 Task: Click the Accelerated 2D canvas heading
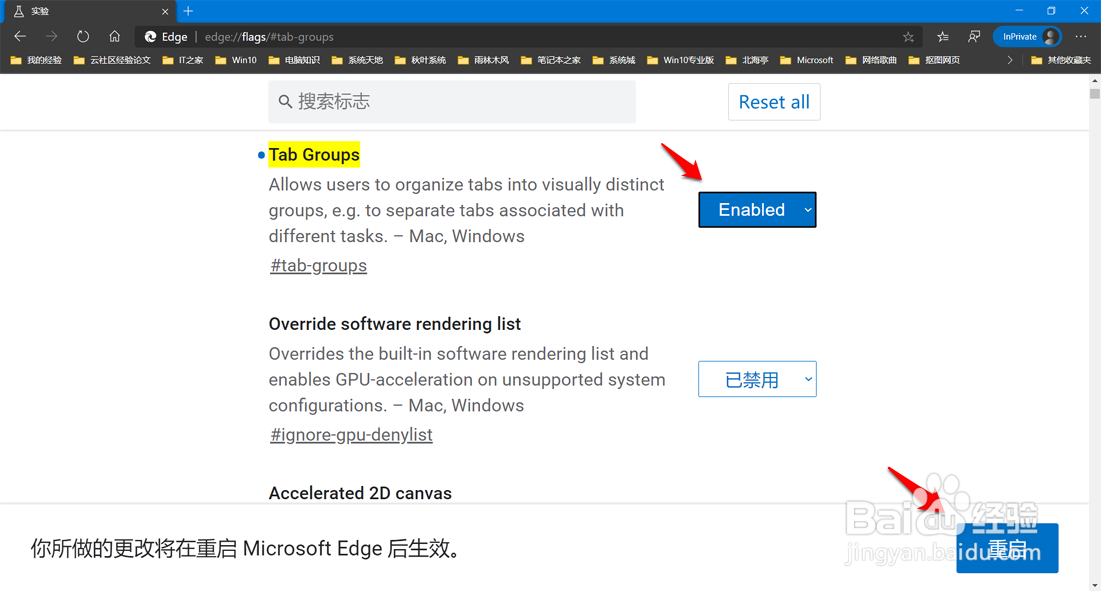coord(360,493)
